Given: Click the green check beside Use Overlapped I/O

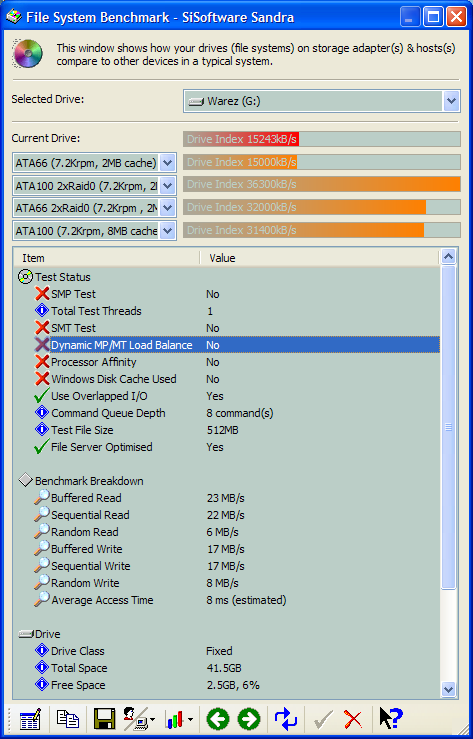Looking at the screenshot, I should (42, 395).
